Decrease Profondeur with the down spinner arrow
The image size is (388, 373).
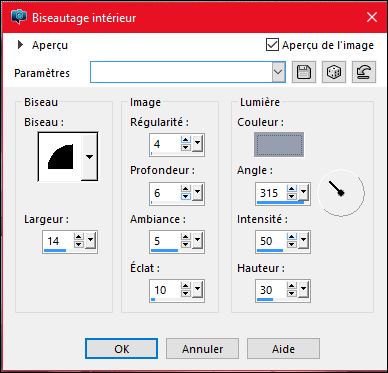[x=186, y=197]
